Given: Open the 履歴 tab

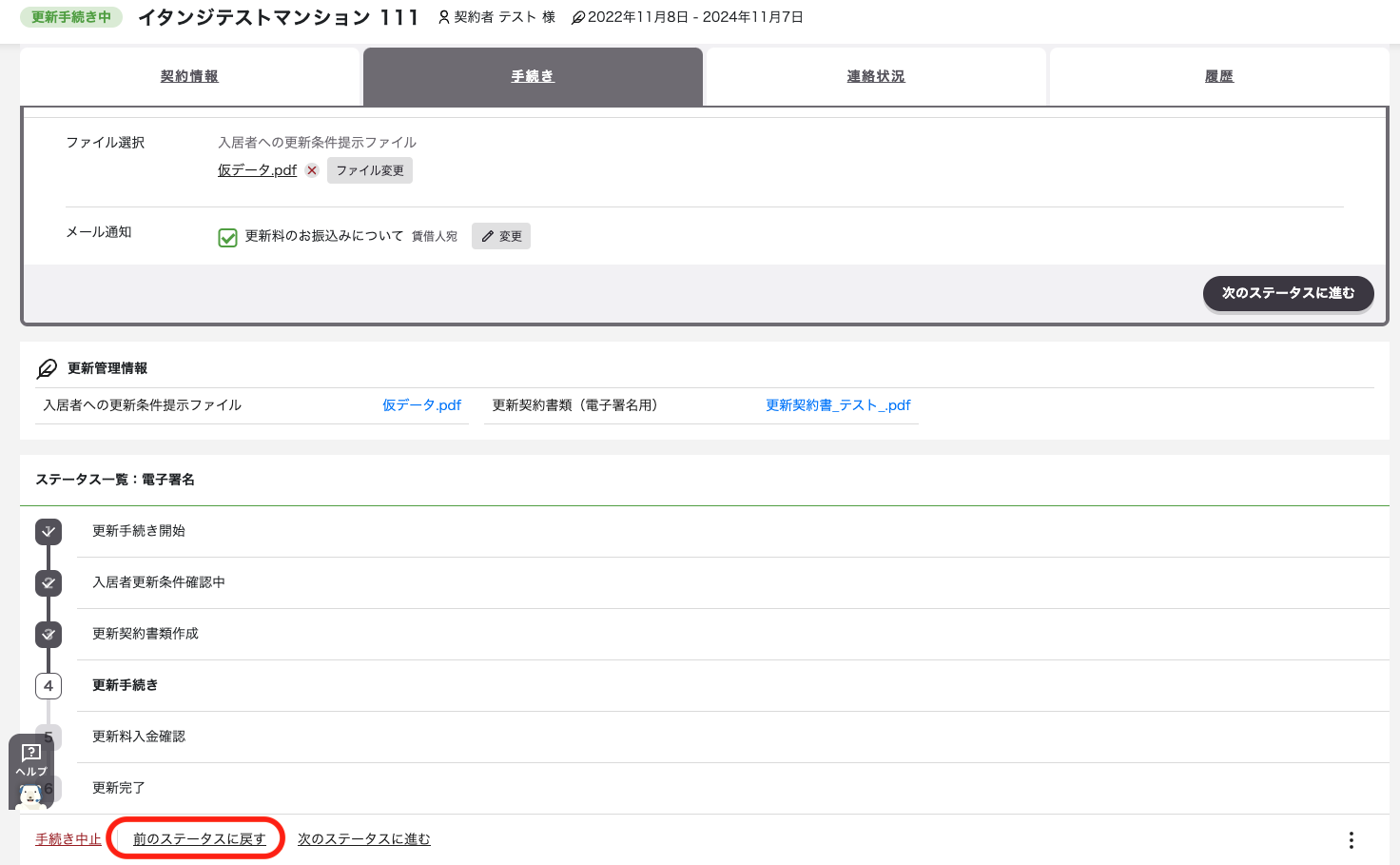Looking at the screenshot, I should click(x=1219, y=76).
